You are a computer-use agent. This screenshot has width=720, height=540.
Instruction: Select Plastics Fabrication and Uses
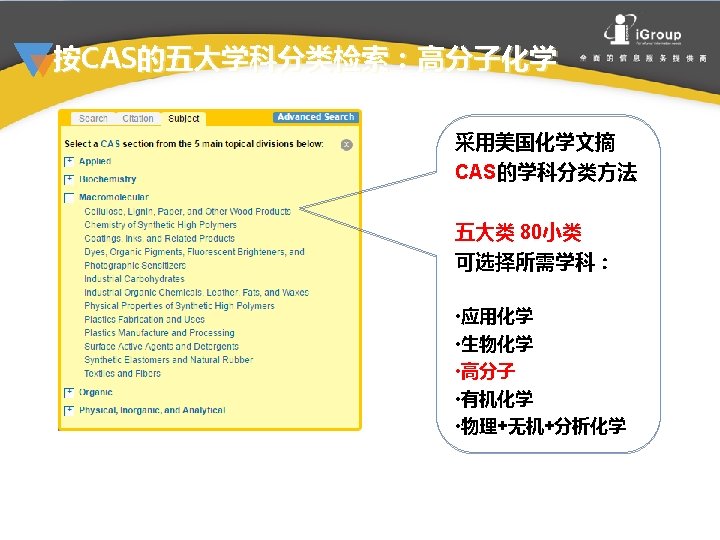[x=144, y=319]
